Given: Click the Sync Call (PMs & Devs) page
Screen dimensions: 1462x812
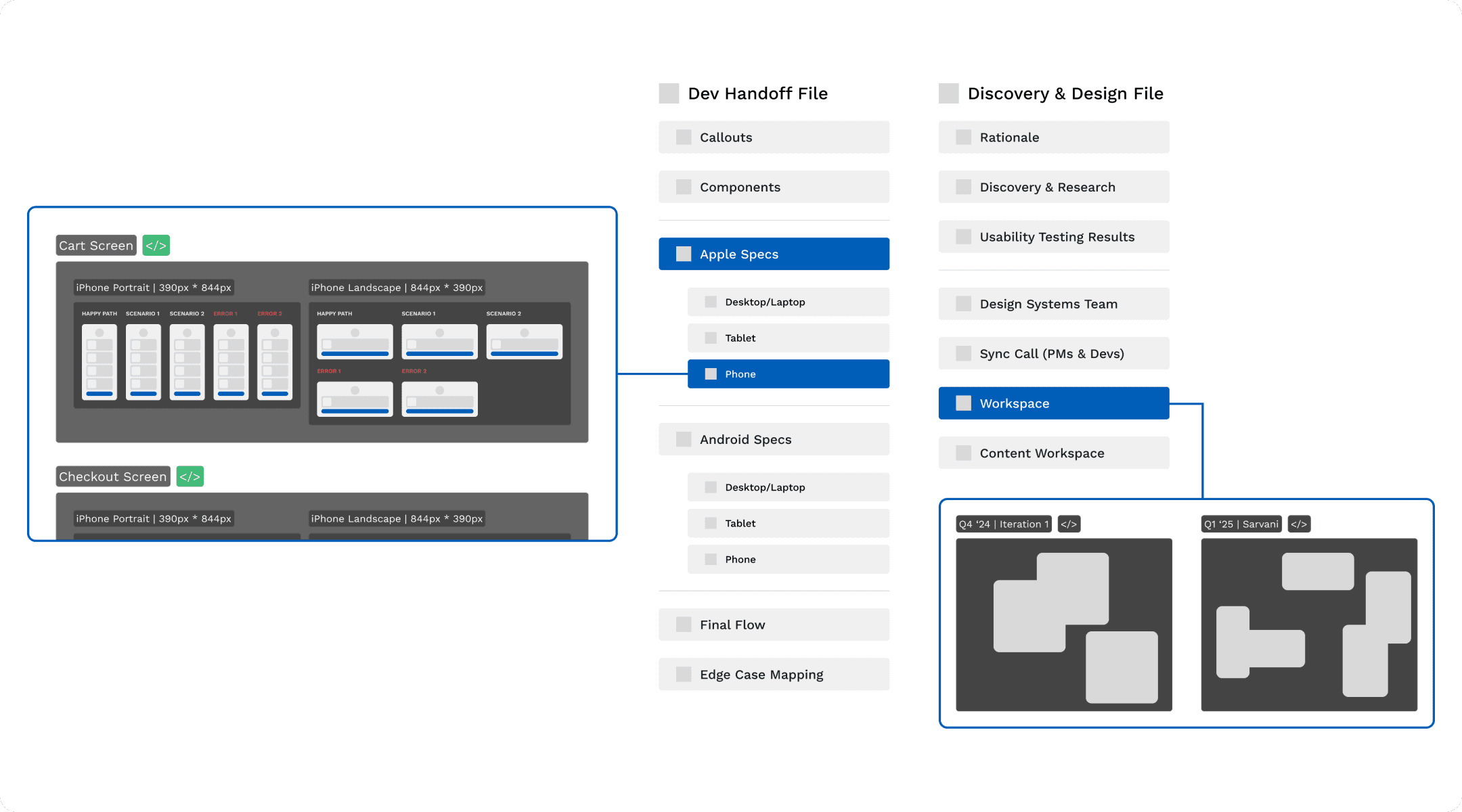Looking at the screenshot, I should 1053,354.
